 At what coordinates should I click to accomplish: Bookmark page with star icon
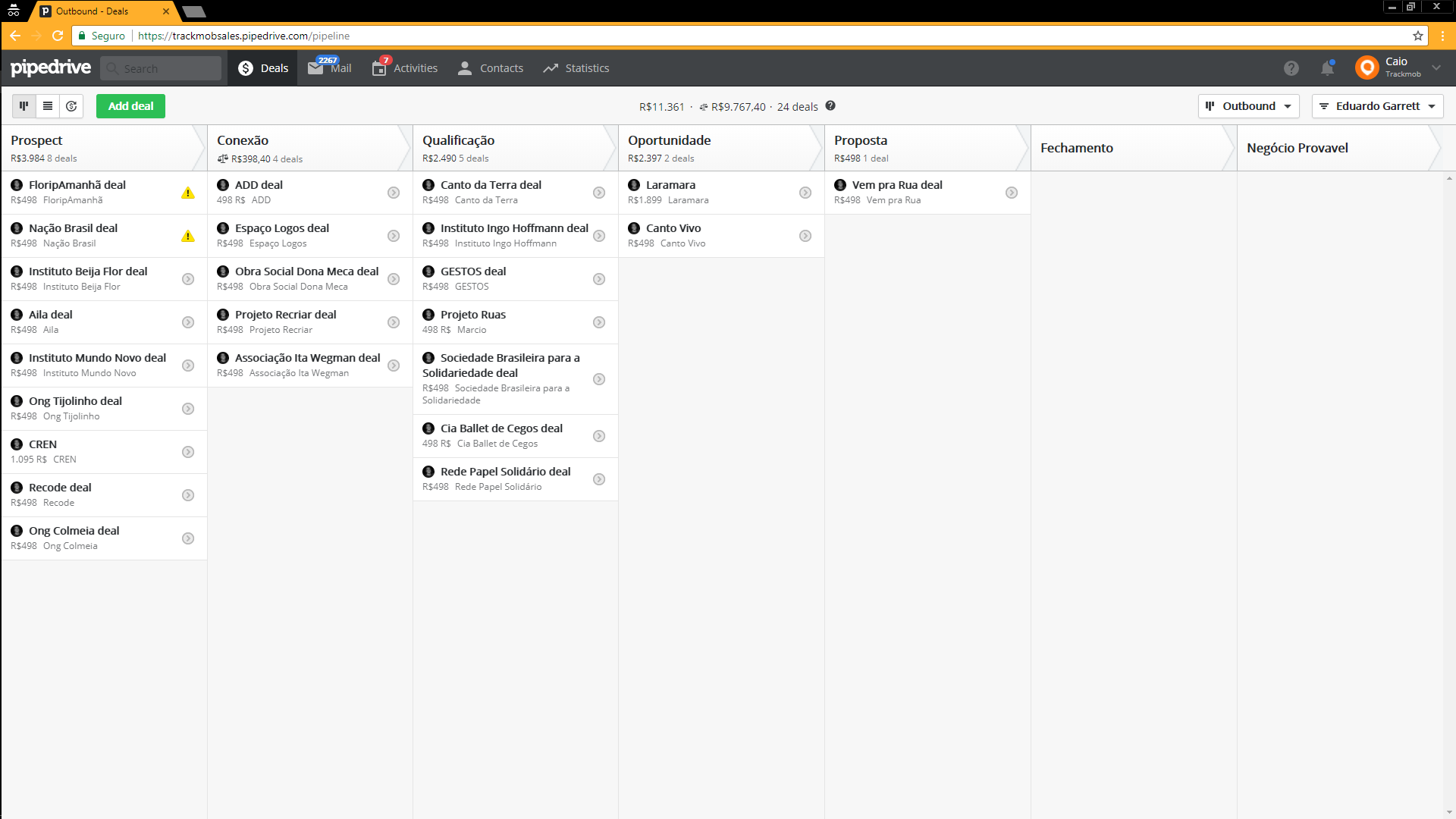[1417, 36]
